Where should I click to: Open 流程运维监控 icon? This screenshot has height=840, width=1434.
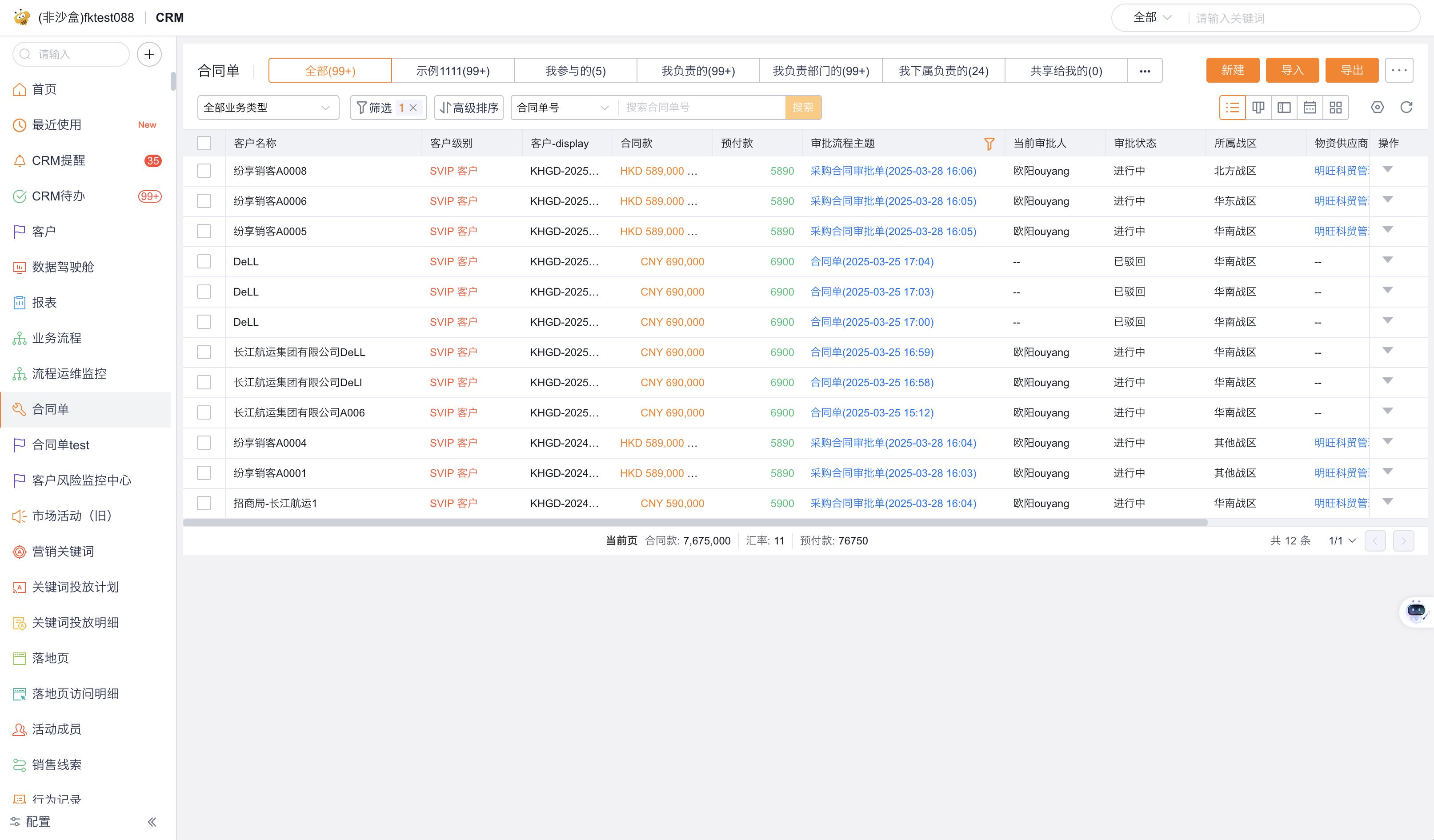coord(20,373)
